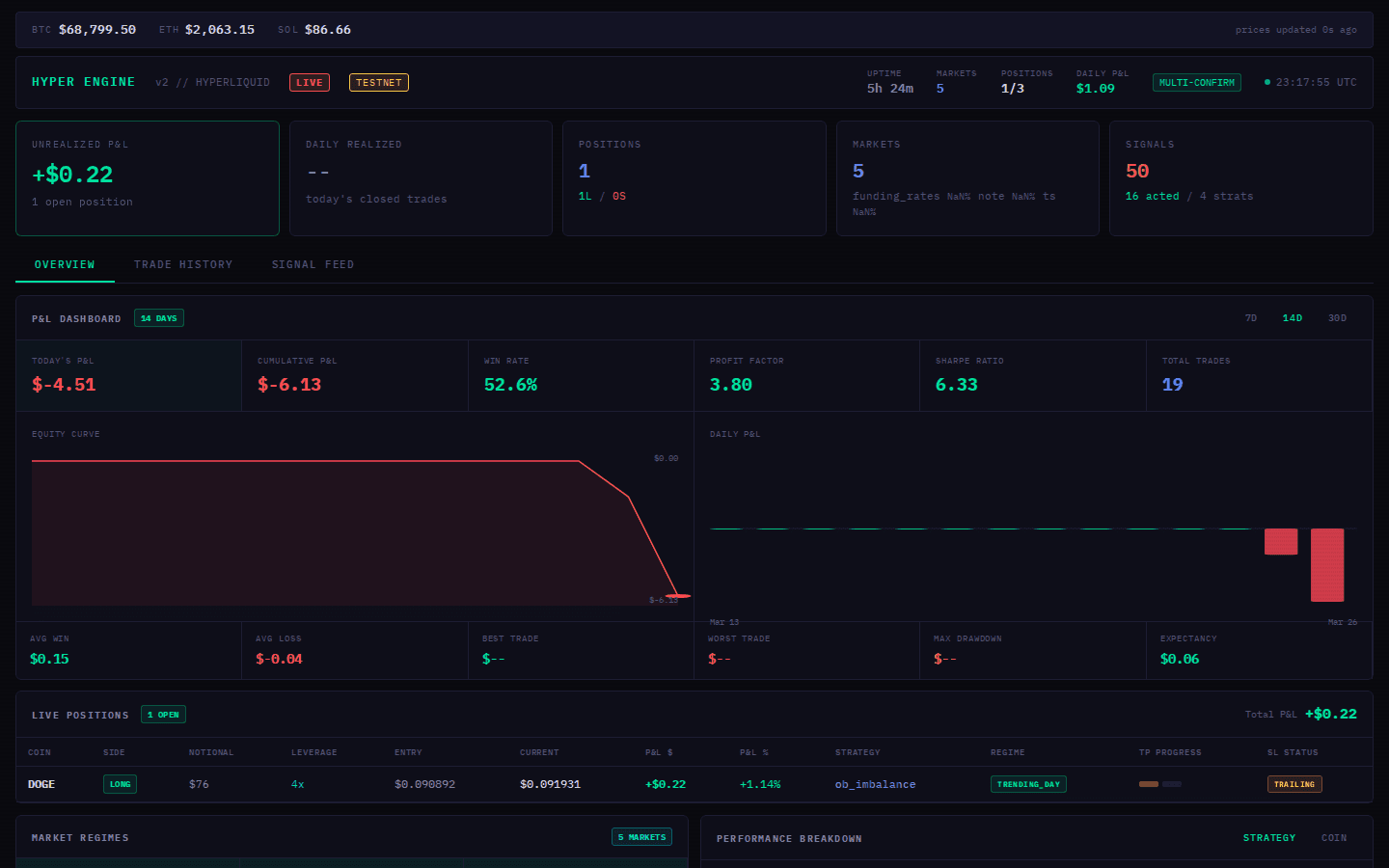Switch to the TRADE HISTORY tab
Screen dimensions: 1389x868
pyautogui.click(x=183, y=263)
